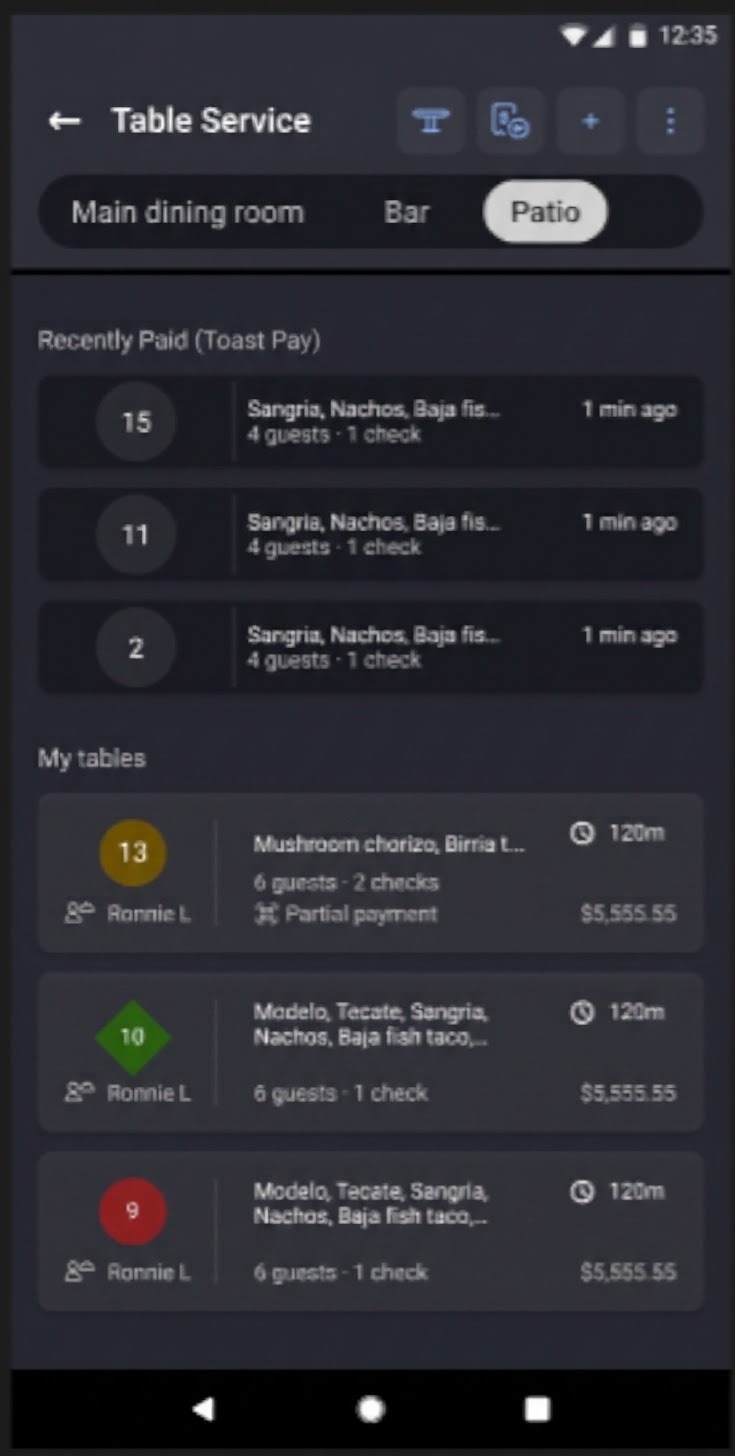Tap the Android back navigation triangle
This screenshot has height=1456, width=735.
[203, 1409]
